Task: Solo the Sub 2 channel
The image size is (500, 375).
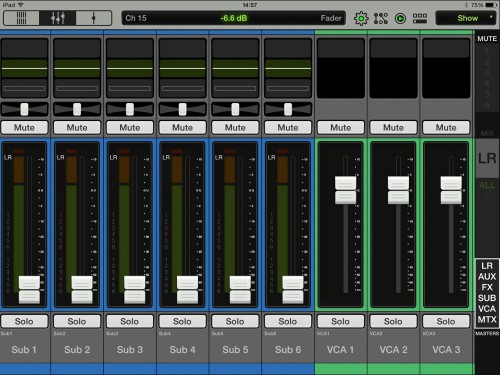Action: click(77, 321)
